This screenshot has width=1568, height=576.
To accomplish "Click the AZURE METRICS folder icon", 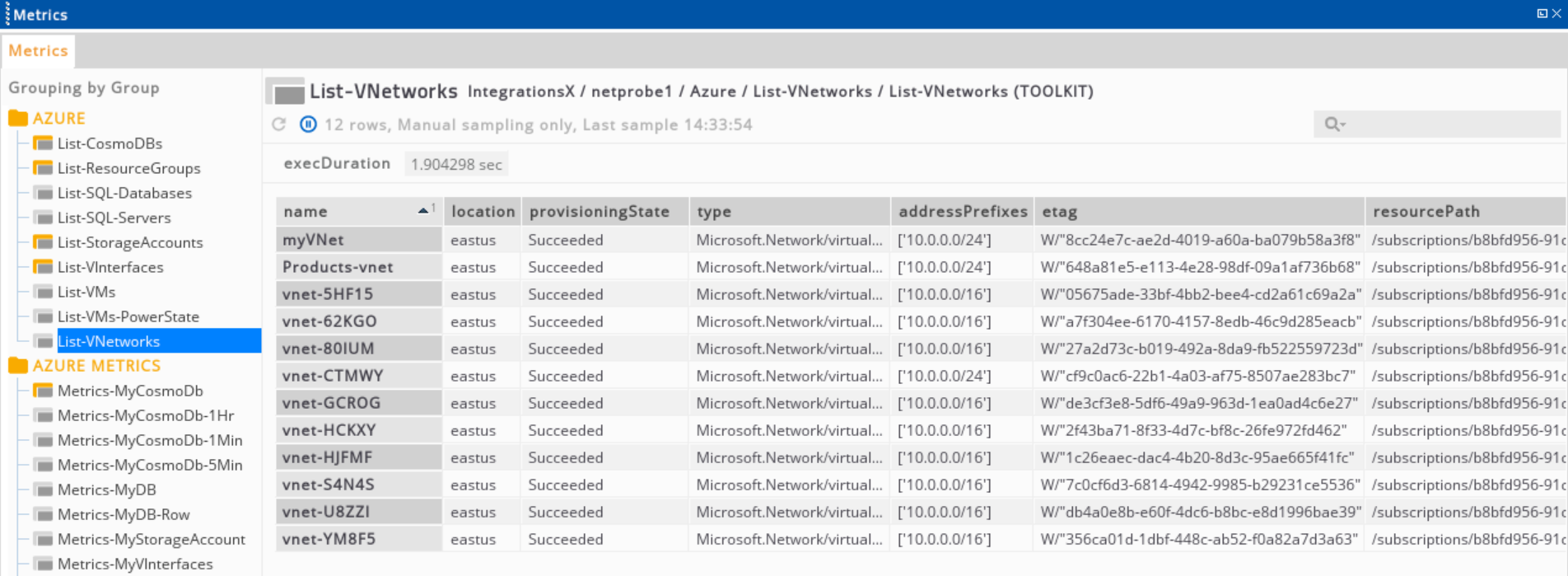I will pyautogui.click(x=18, y=366).
